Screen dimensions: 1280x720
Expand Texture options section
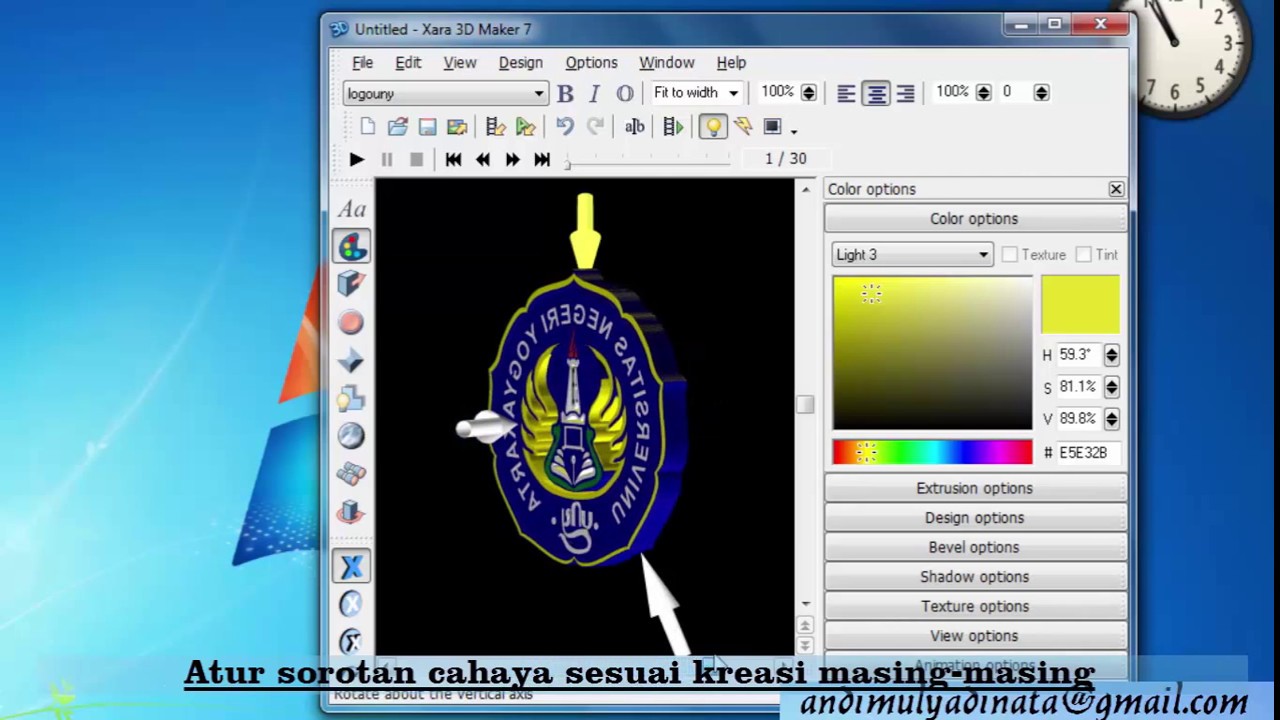975,606
